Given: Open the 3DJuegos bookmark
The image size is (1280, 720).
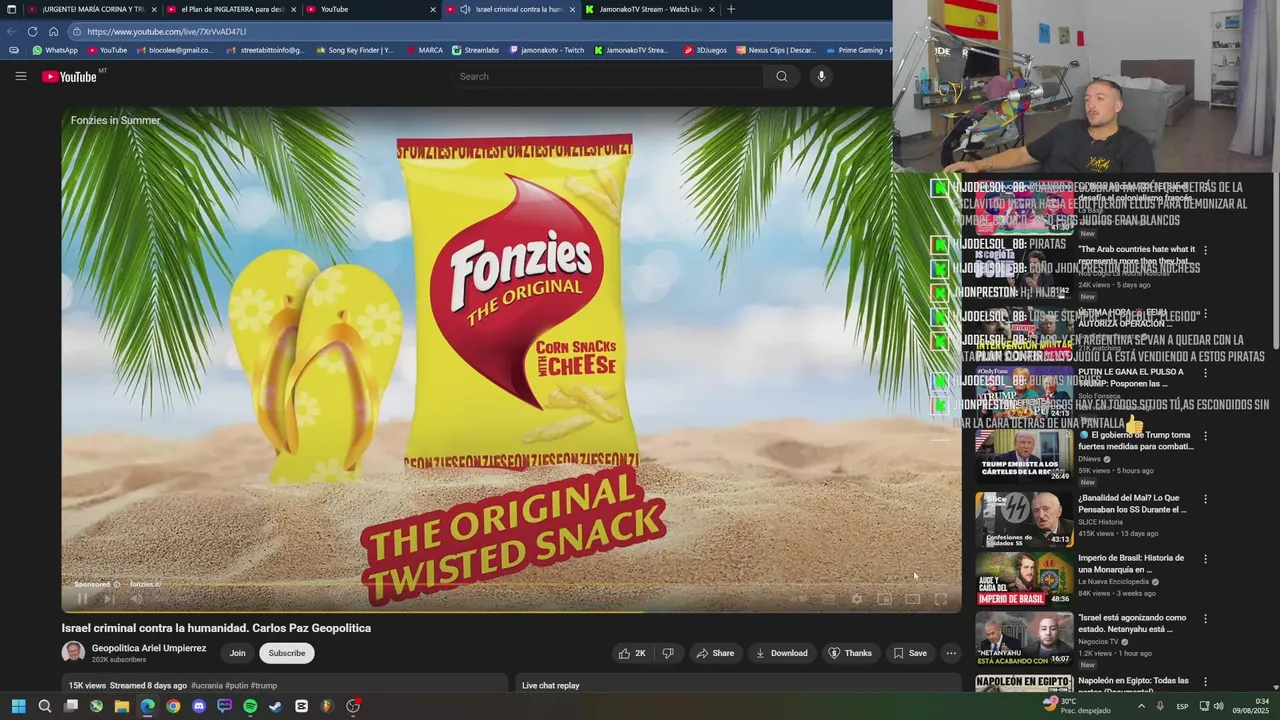Looking at the screenshot, I should (x=705, y=50).
